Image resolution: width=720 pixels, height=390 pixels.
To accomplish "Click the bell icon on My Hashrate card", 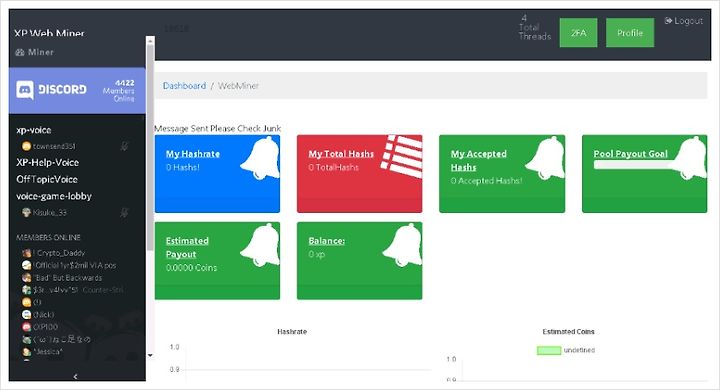I will [260, 158].
